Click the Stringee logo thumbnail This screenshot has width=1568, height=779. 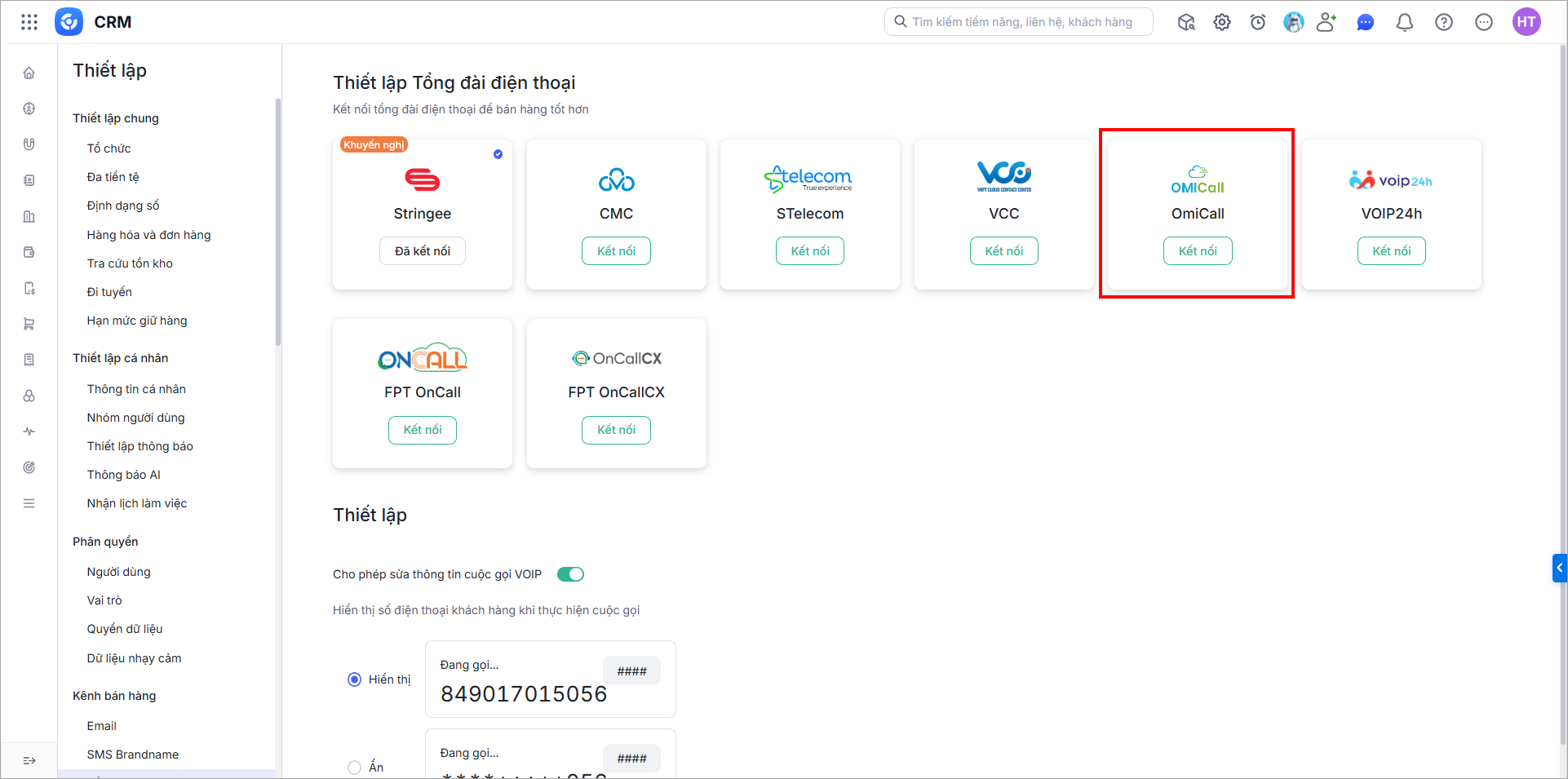coord(423,179)
